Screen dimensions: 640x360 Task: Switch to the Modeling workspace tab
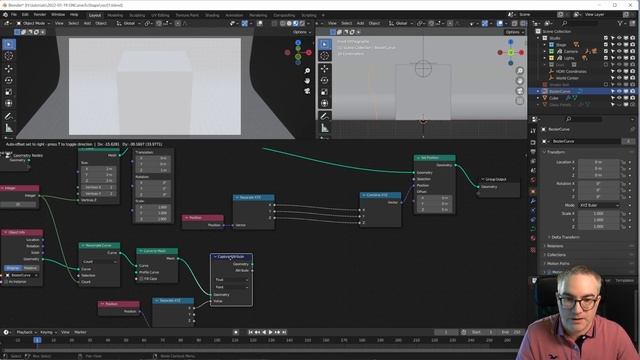pyautogui.click(x=115, y=15)
